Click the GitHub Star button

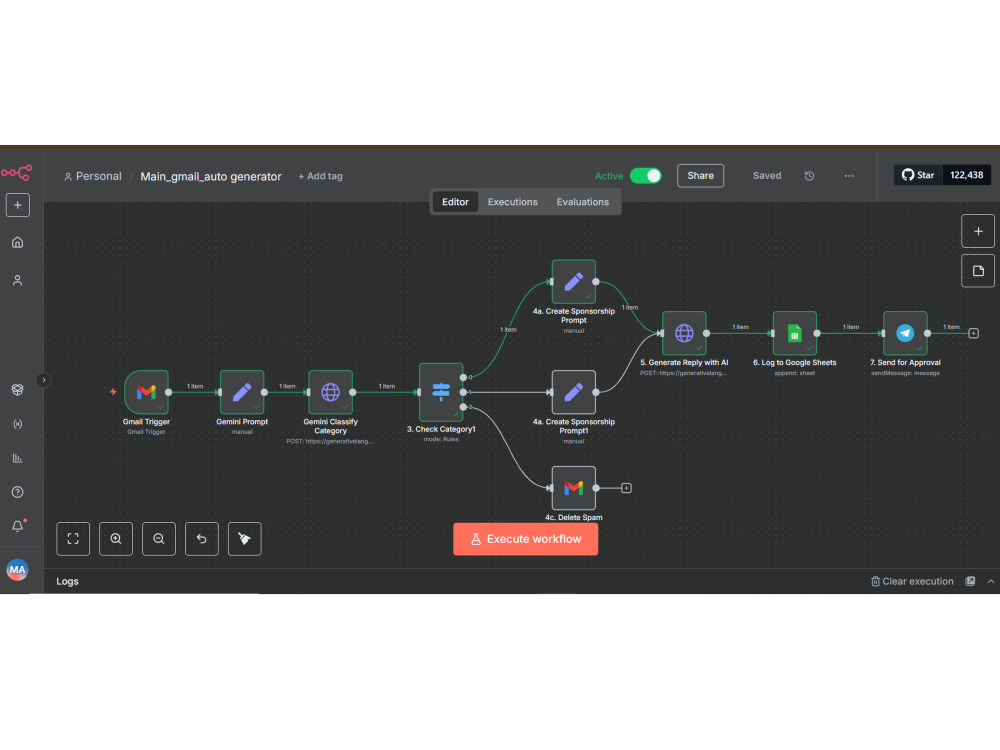[918, 175]
